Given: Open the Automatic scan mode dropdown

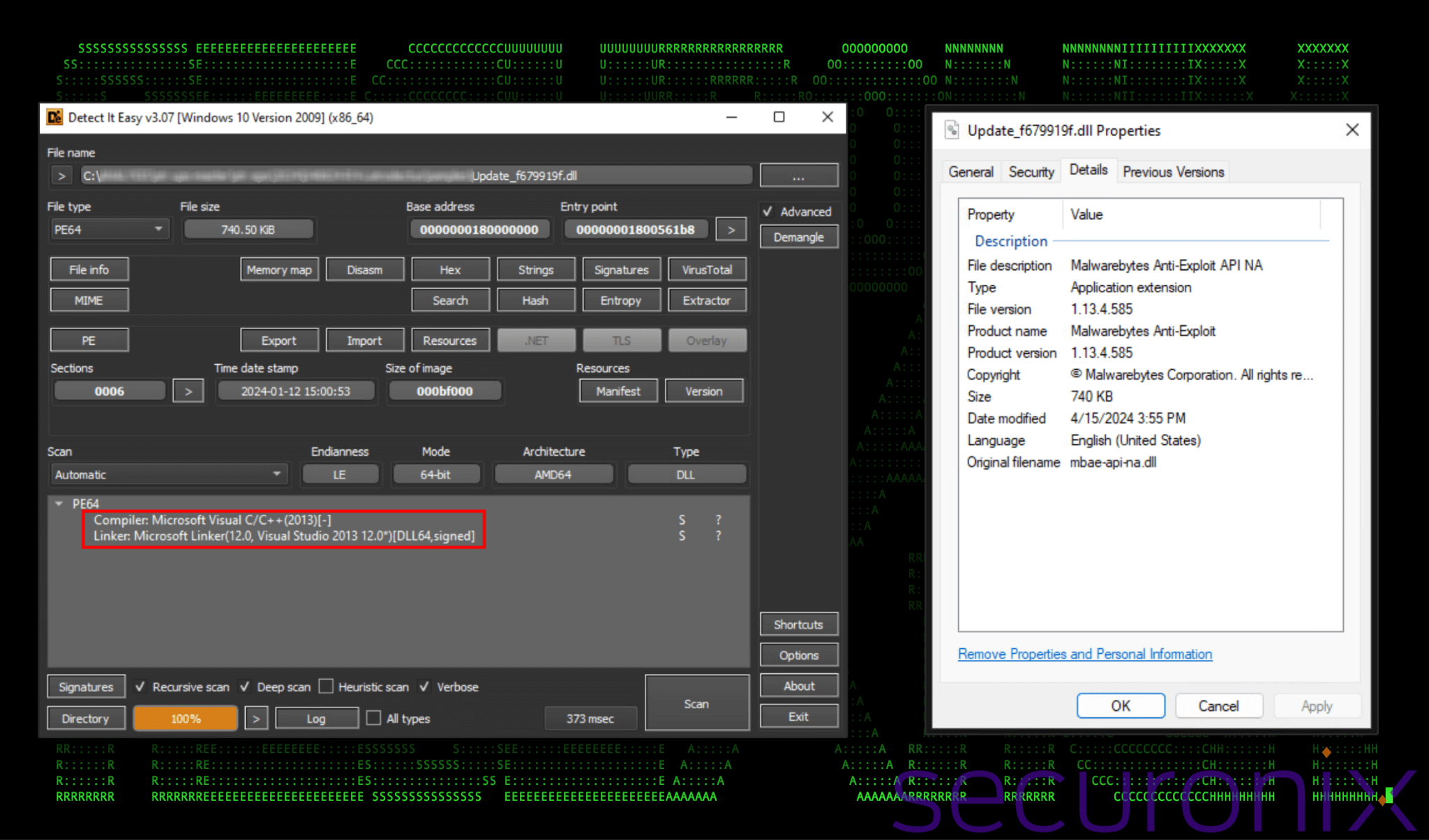Looking at the screenshot, I should point(167,474).
